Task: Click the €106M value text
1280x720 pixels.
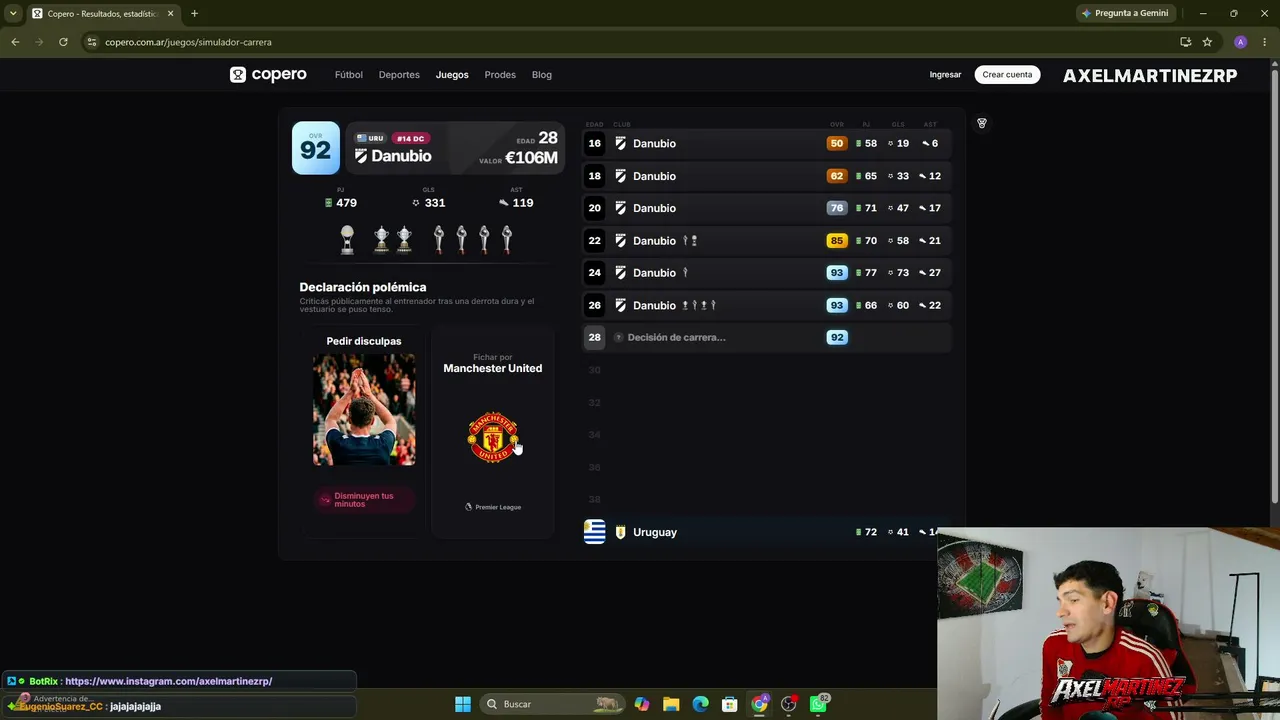Action: click(x=531, y=158)
